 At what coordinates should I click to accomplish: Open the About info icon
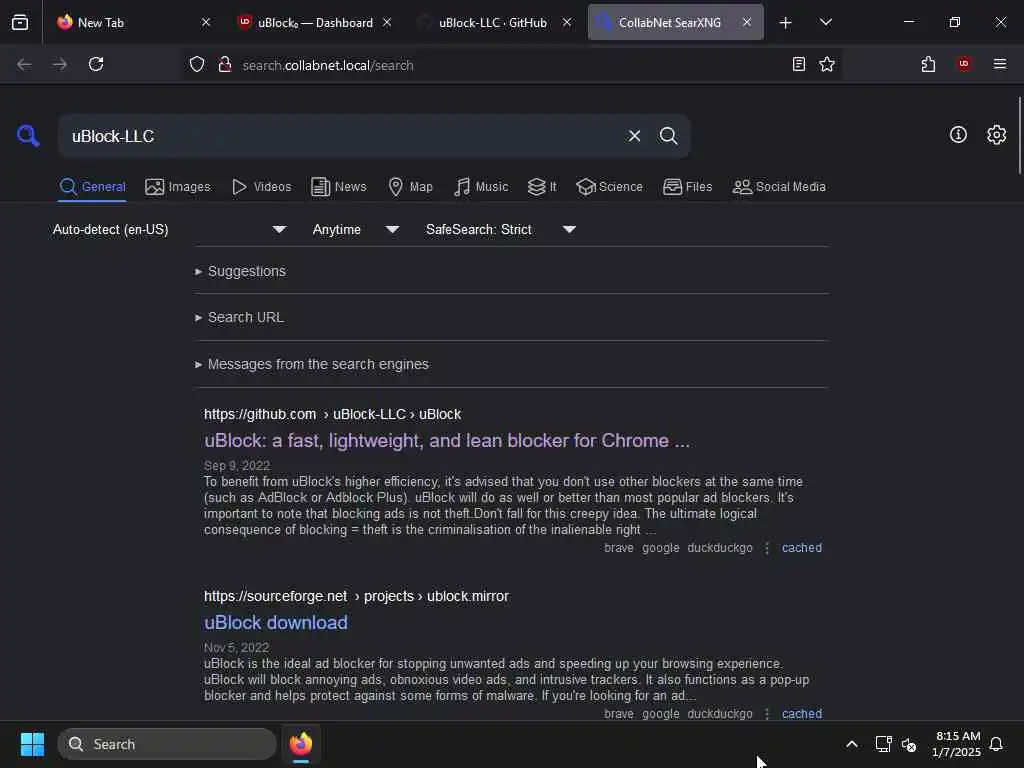coord(958,135)
